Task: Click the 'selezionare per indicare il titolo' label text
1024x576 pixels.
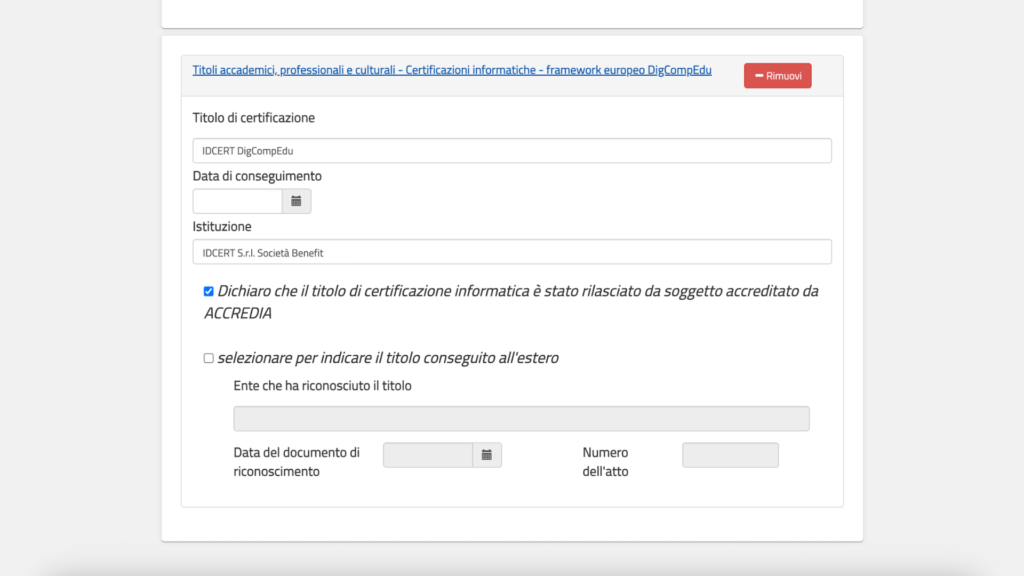Action: pos(388,358)
